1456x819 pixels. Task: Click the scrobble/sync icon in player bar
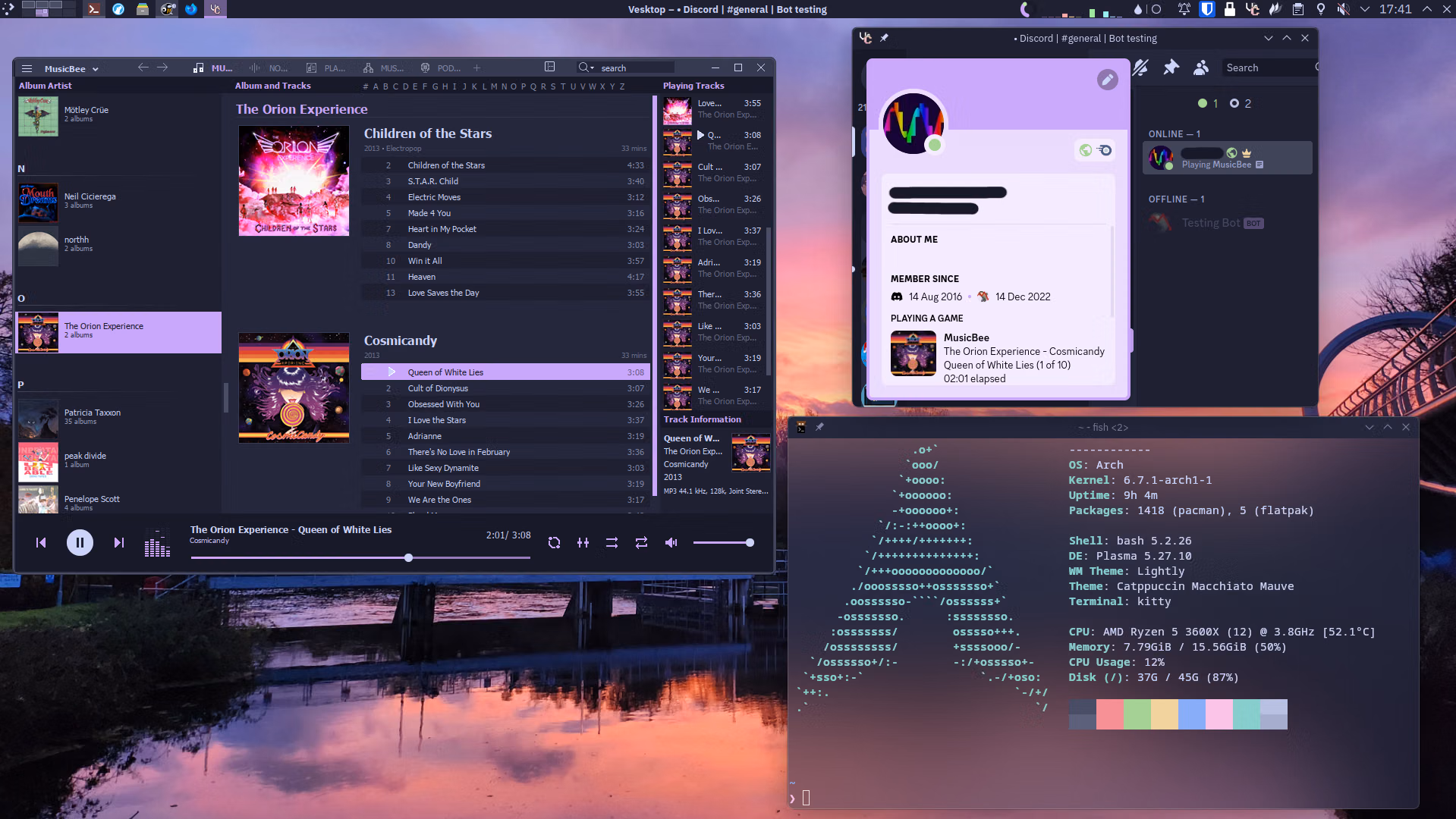point(554,543)
